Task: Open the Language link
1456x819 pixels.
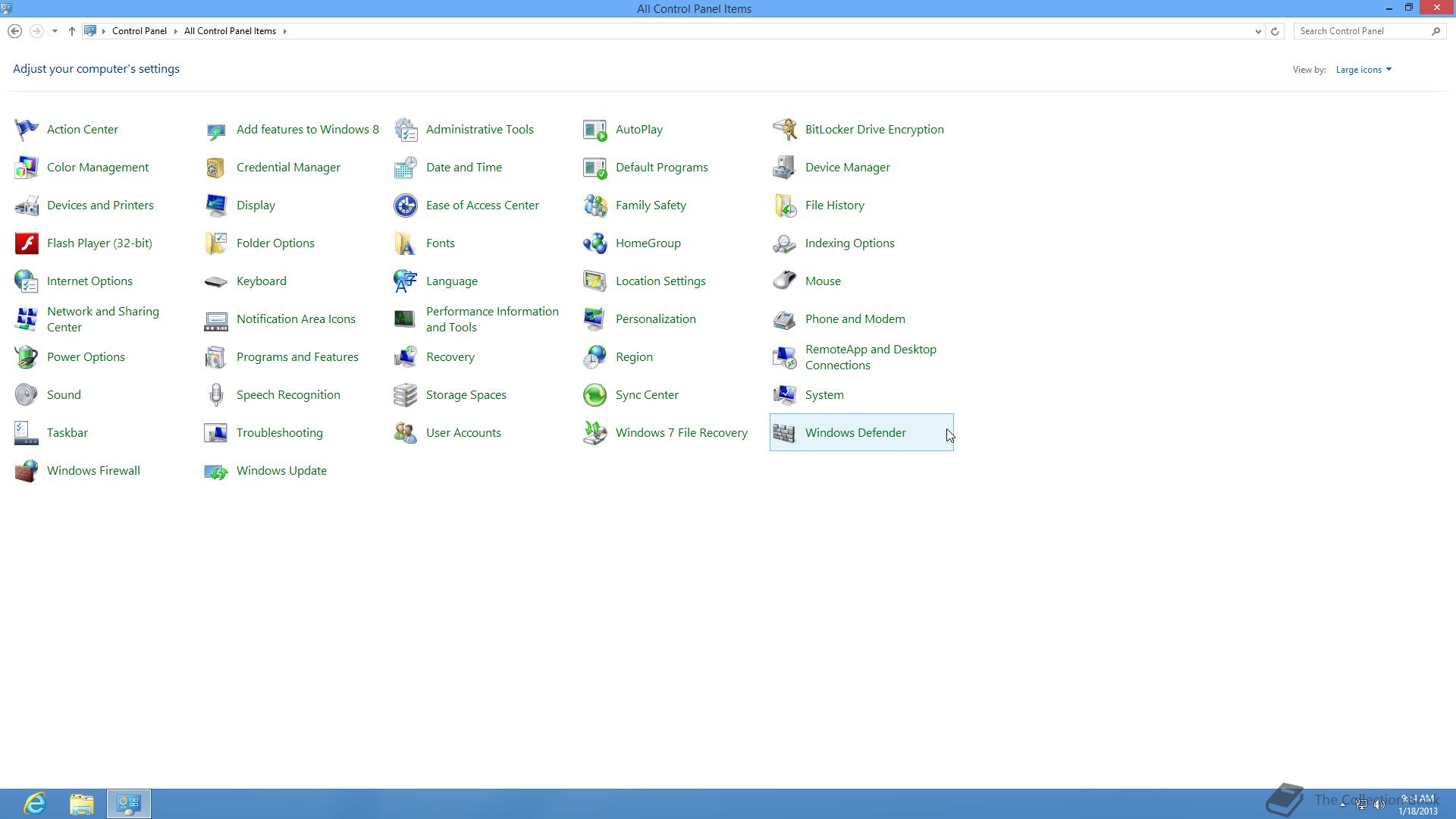Action: coord(452,281)
